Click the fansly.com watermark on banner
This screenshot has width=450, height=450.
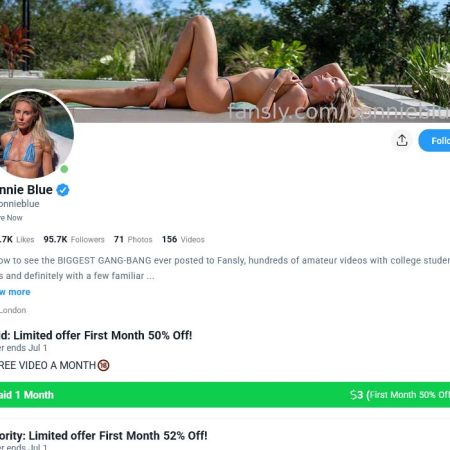tap(339, 112)
